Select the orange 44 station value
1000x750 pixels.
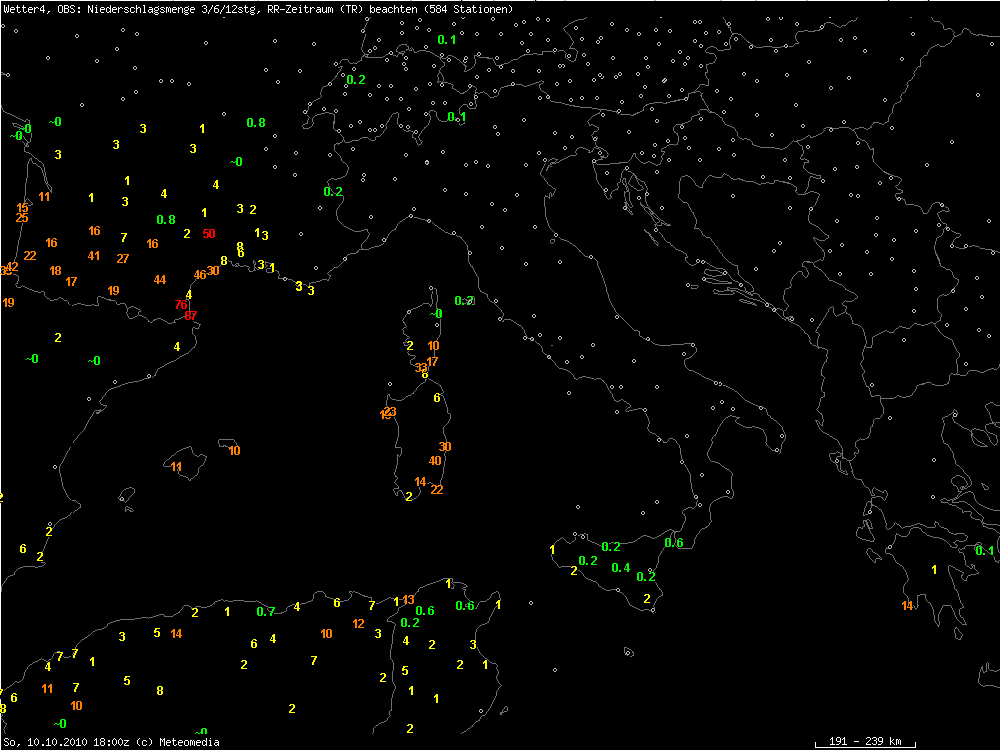tap(160, 280)
